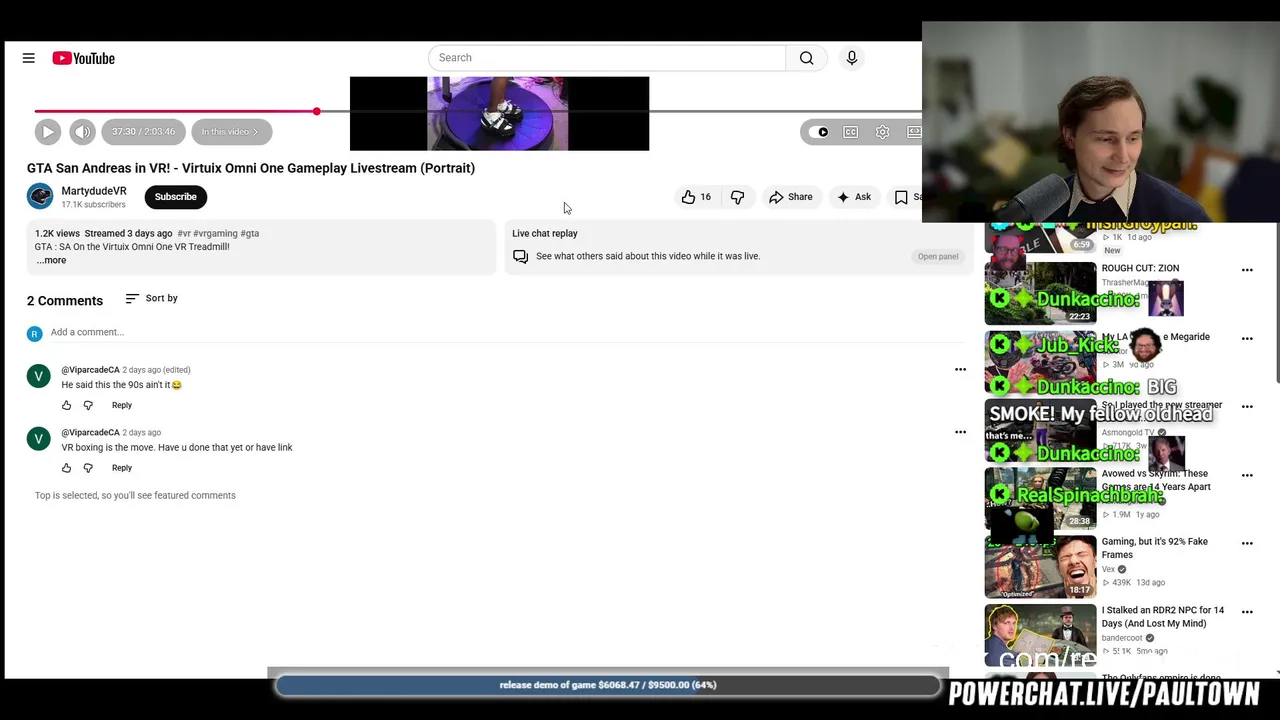Viewport: 1280px width, 720px height.
Task: Click the 'Add a comment...' field
Action: click(508, 332)
